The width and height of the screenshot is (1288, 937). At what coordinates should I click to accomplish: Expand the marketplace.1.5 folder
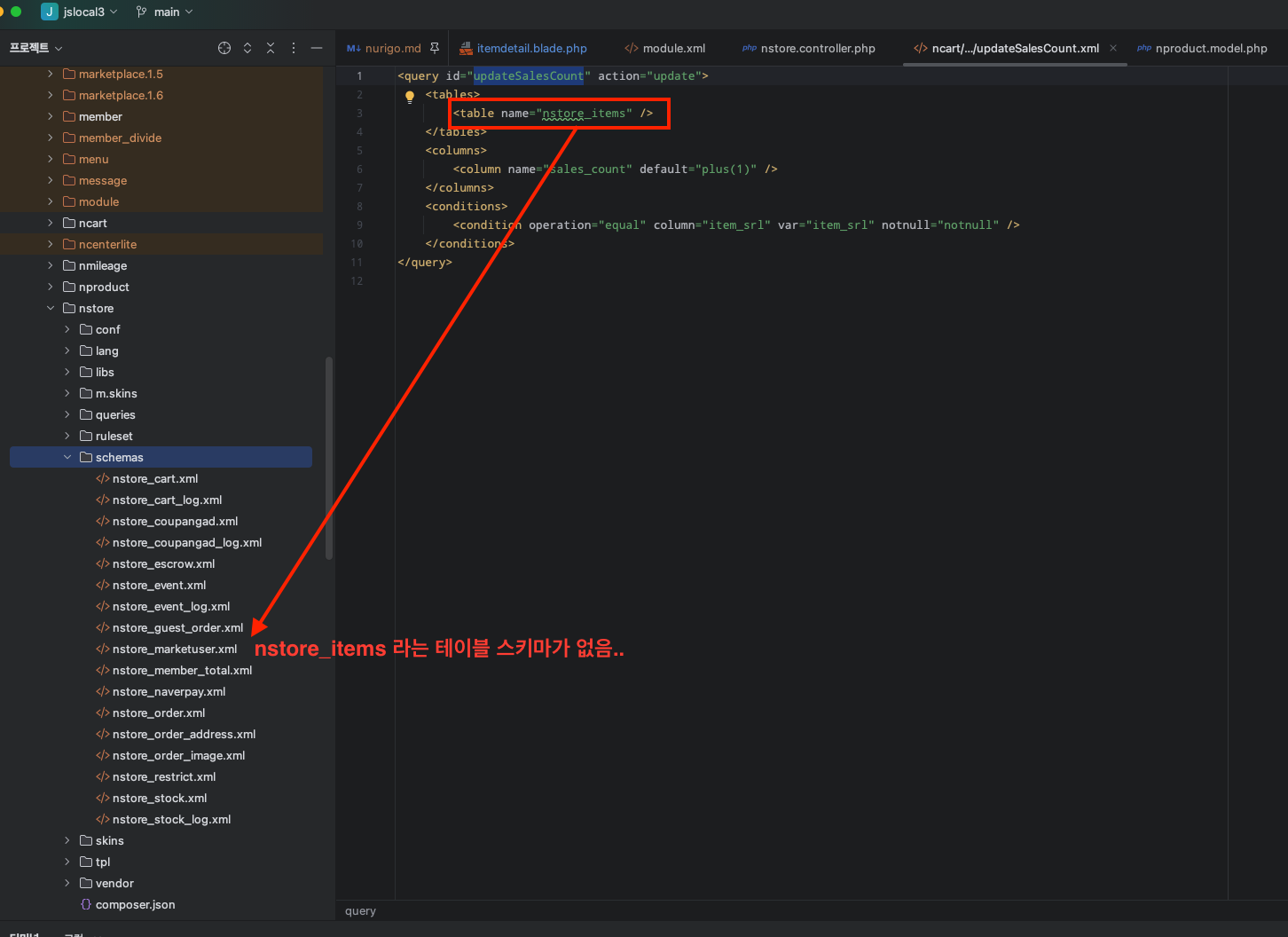(51, 74)
